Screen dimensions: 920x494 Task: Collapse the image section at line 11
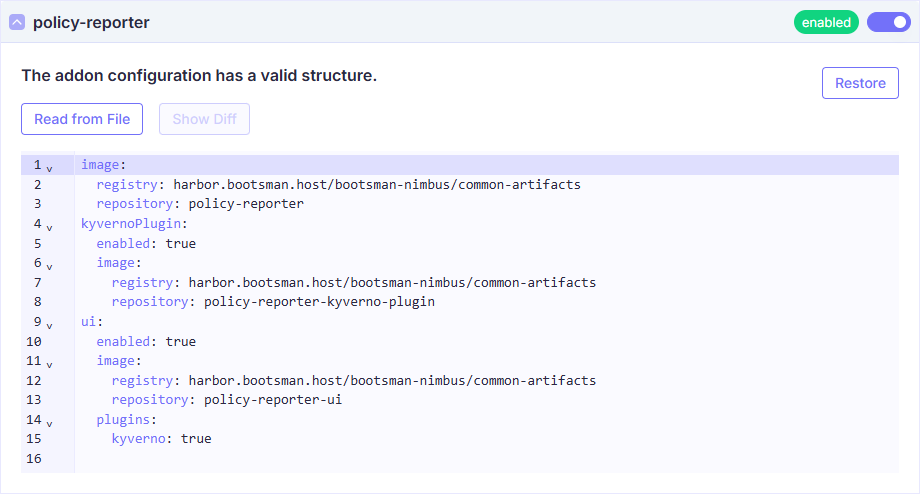pos(50,364)
